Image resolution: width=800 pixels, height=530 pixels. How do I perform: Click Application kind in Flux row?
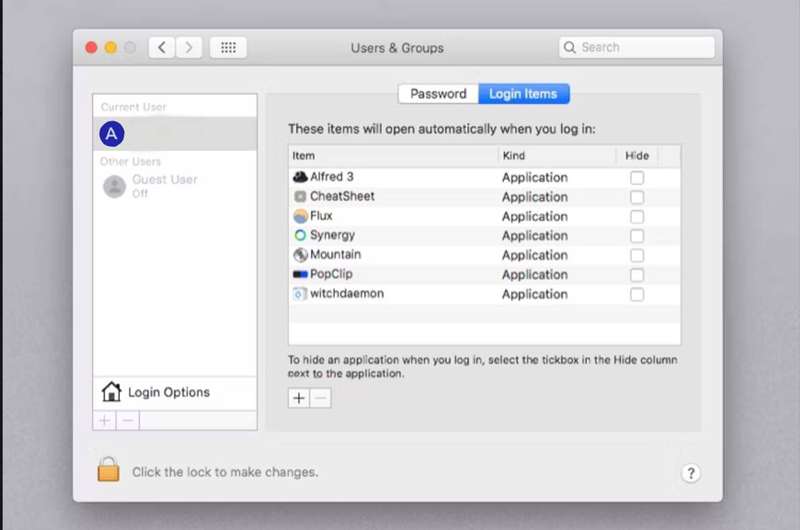[535, 216]
